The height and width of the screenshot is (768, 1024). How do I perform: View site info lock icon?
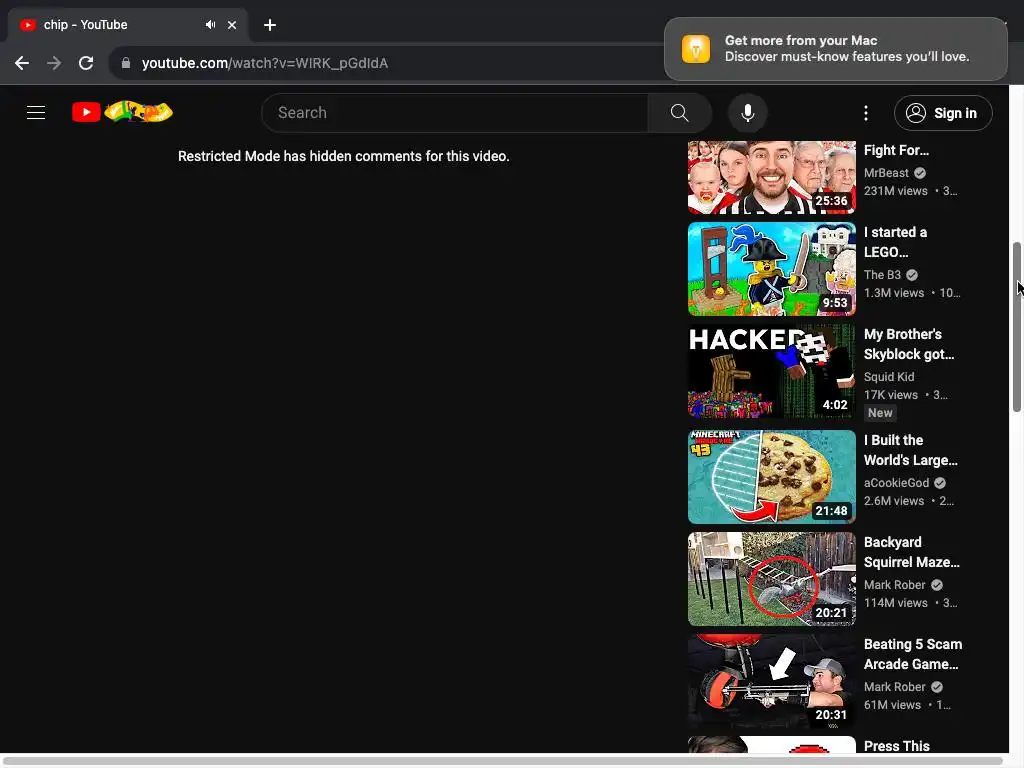[x=126, y=63]
